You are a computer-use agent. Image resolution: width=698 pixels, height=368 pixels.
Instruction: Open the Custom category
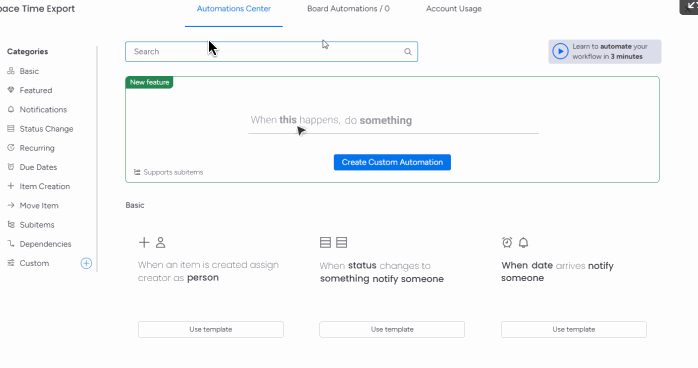[x=34, y=263]
